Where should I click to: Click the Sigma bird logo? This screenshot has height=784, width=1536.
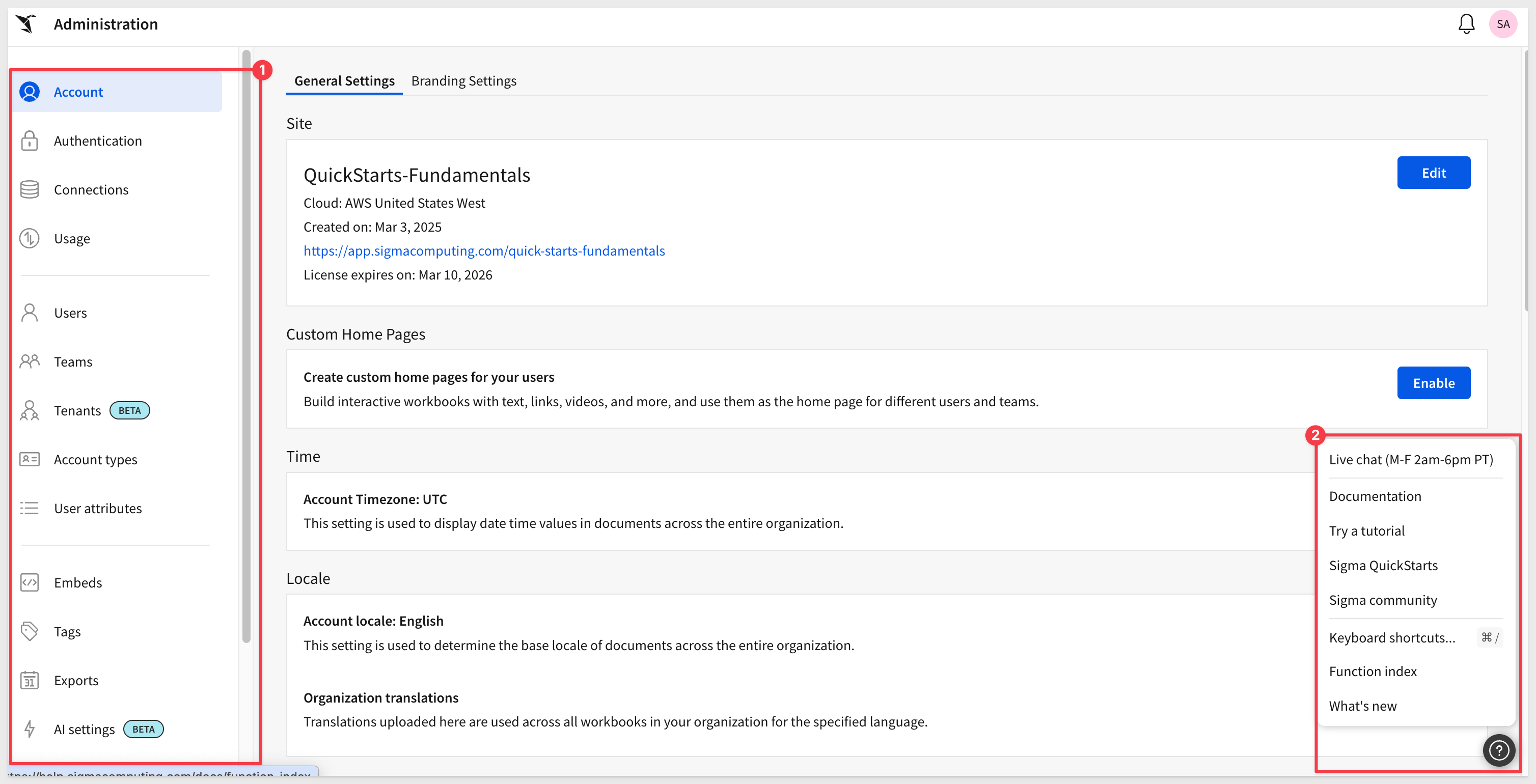coord(25,24)
